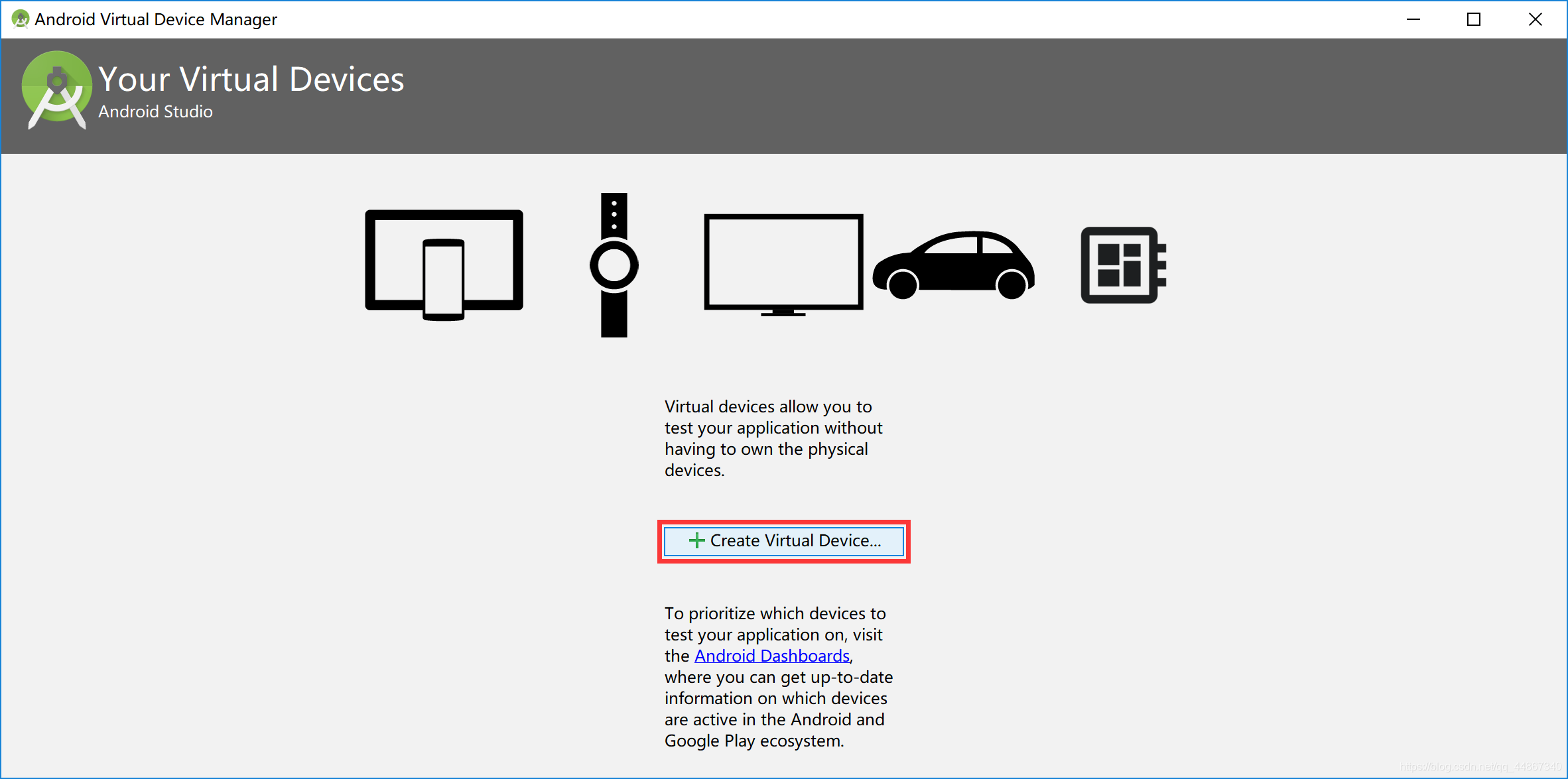Close the AVD Manager window
This screenshot has width=1568, height=779.
point(1535,19)
